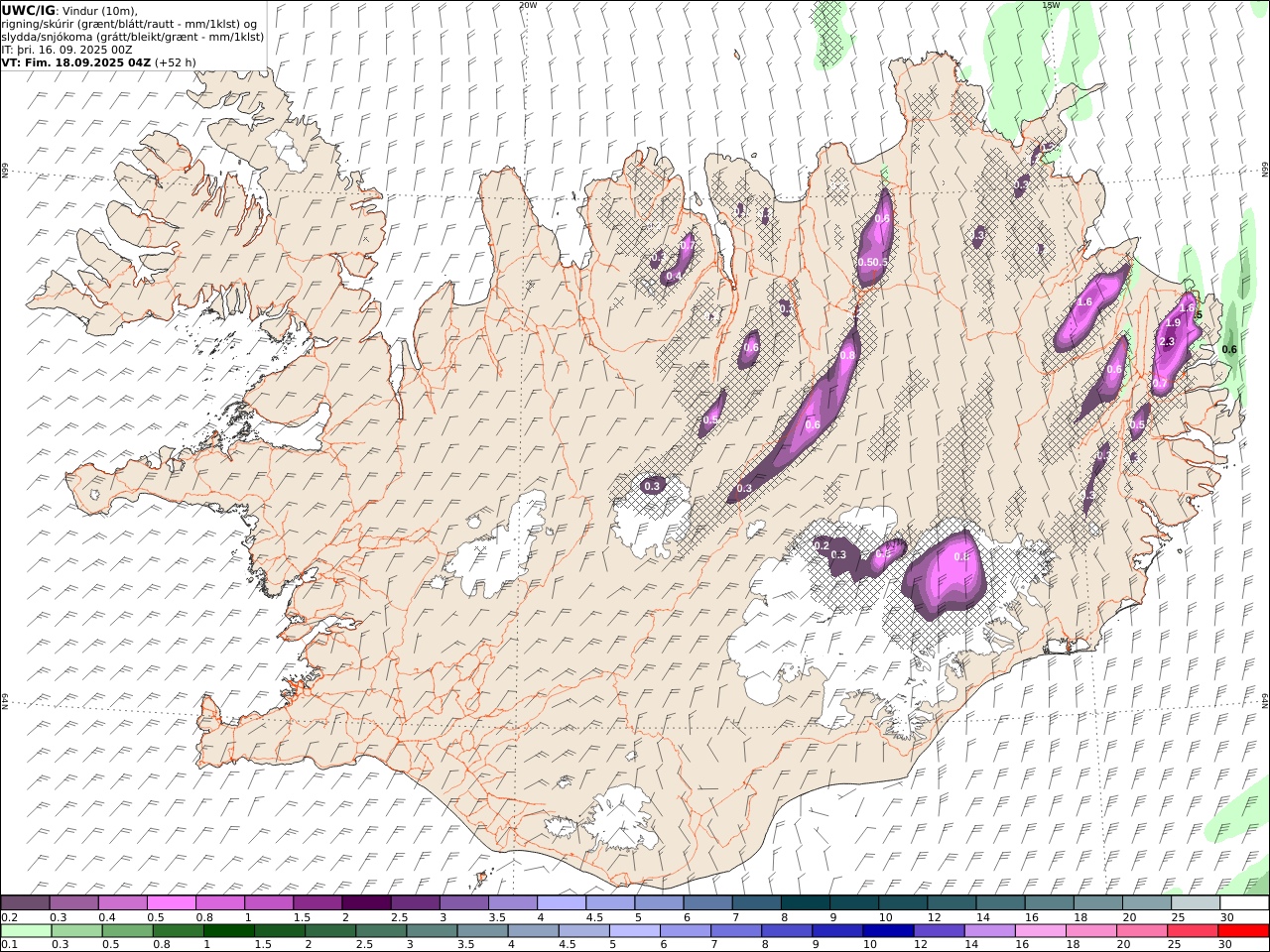Select the upper-bar swatch between 0.3 and 0.4
This screenshot has height=952, width=1270.
pos(74,902)
